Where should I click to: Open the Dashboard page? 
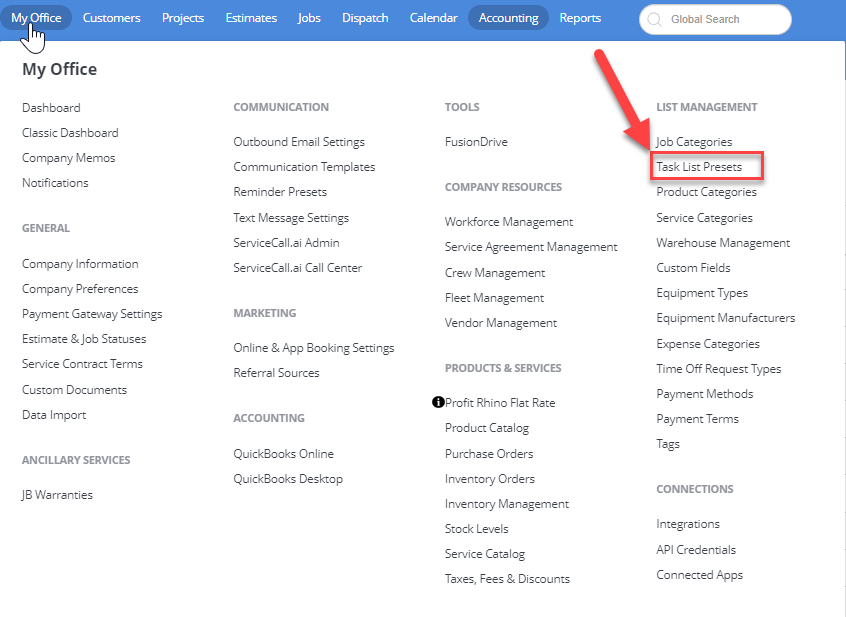(x=51, y=107)
